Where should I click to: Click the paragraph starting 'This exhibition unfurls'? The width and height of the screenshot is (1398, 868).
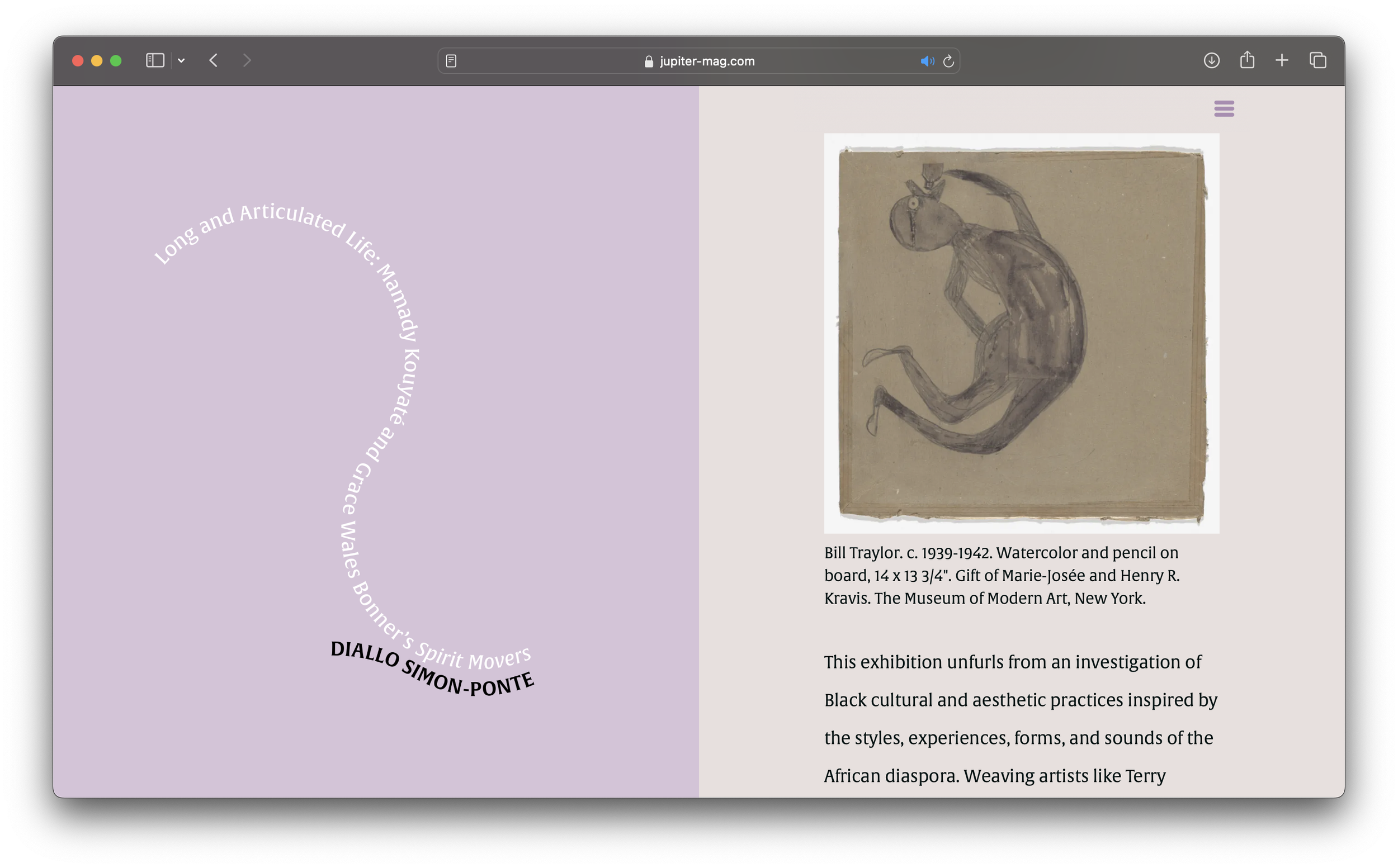tap(1021, 719)
